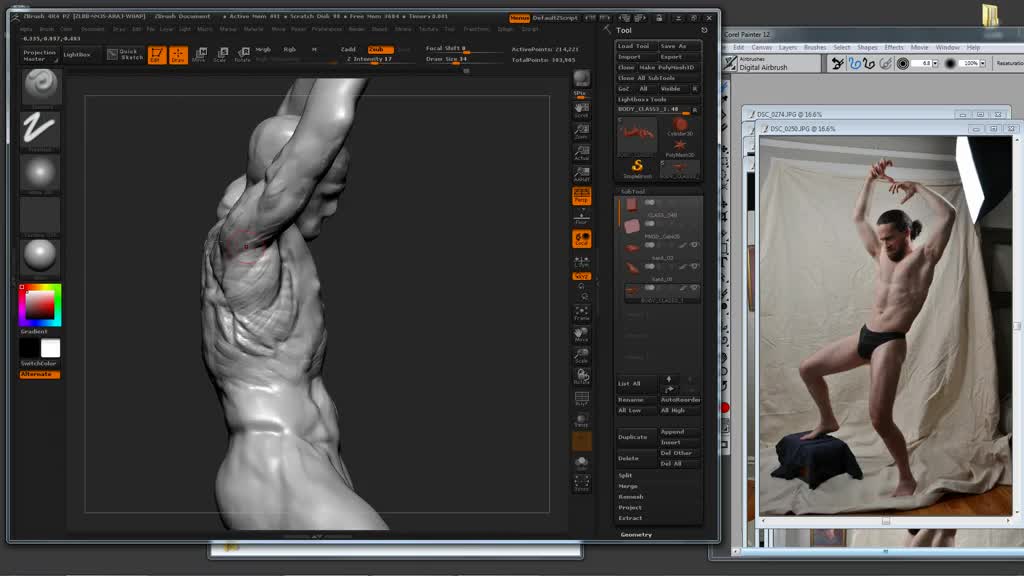Toggle the Mrgb channel button
1024x576 pixels.
[263, 49]
